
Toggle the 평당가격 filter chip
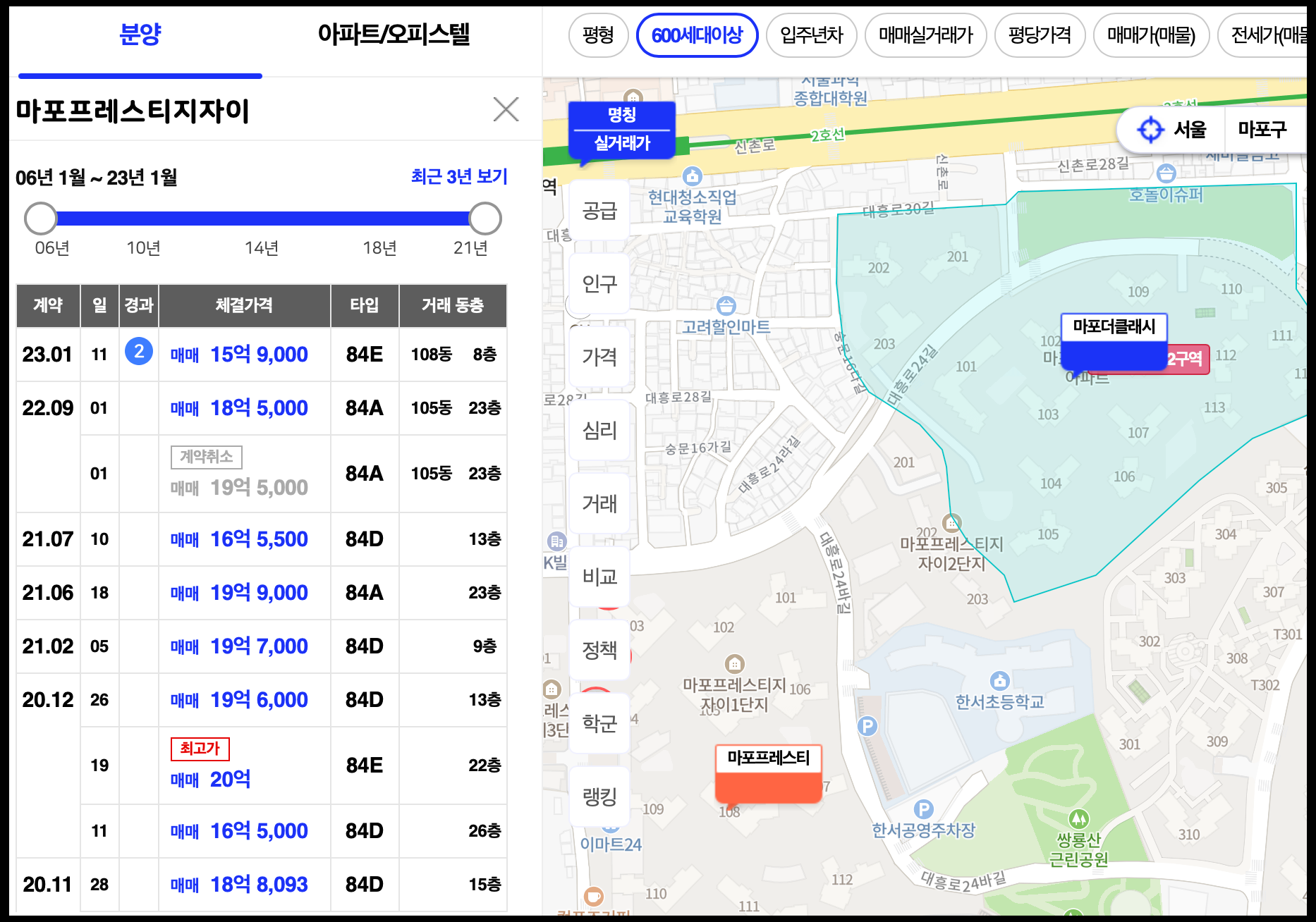tap(1040, 35)
